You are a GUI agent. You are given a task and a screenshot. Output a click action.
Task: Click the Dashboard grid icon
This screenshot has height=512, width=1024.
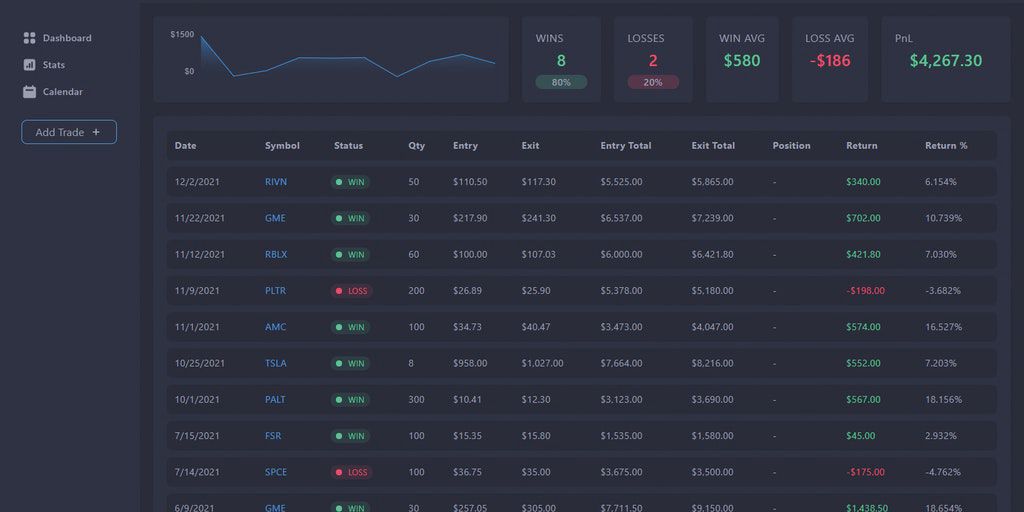pos(29,38)
